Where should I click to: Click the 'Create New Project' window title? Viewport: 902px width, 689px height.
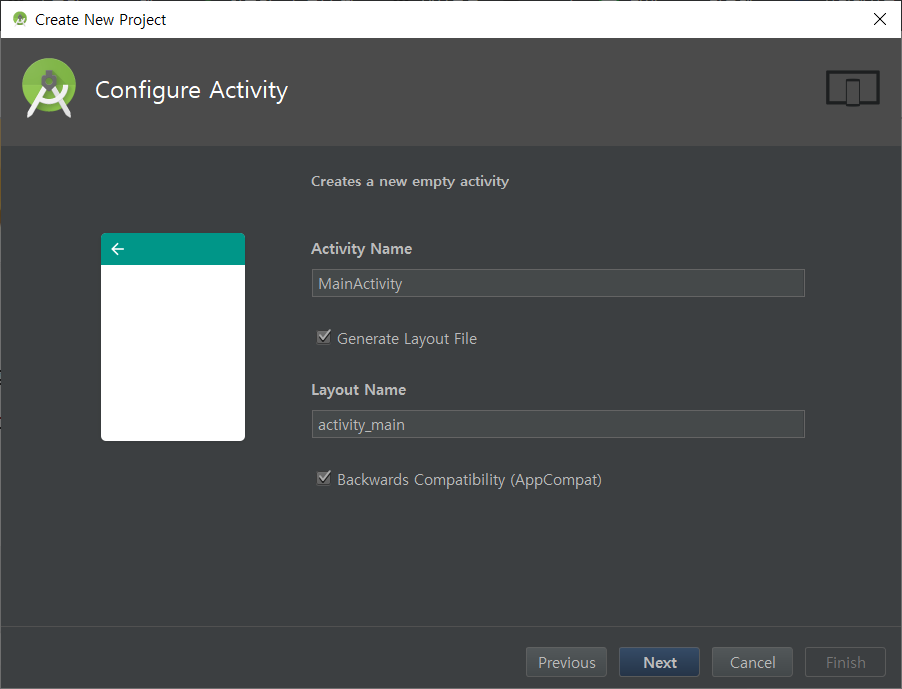pyautogui.click(x=101, y=20)
